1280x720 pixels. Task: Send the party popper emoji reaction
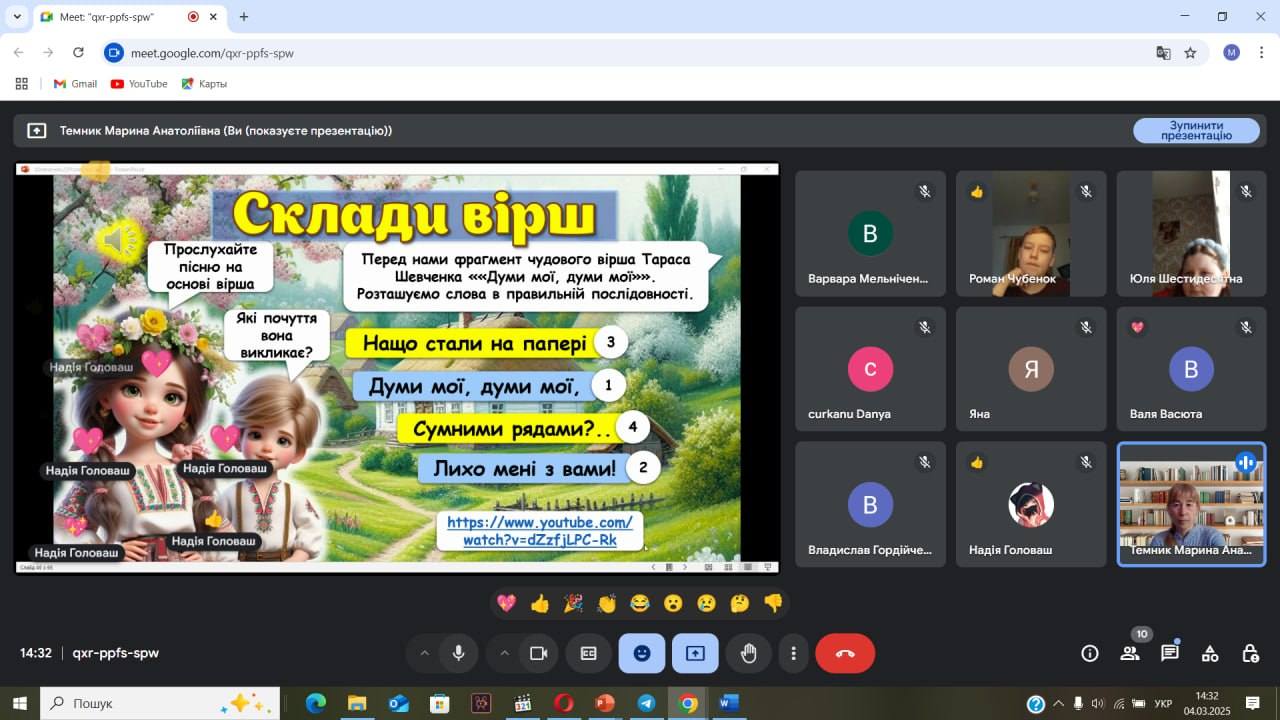tap(573, 603)
